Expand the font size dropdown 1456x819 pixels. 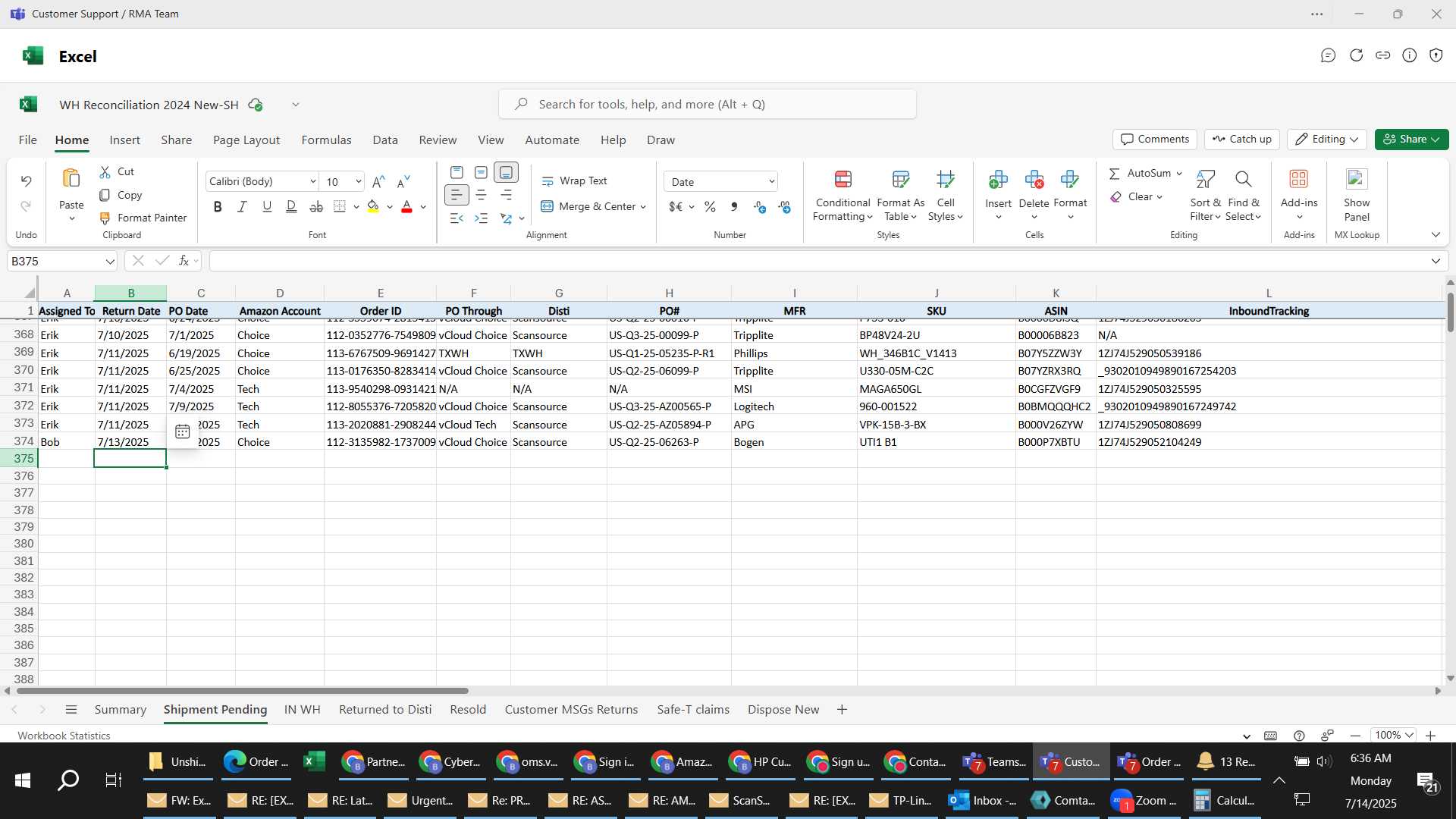pyautogui.click(x=358, y=182)
